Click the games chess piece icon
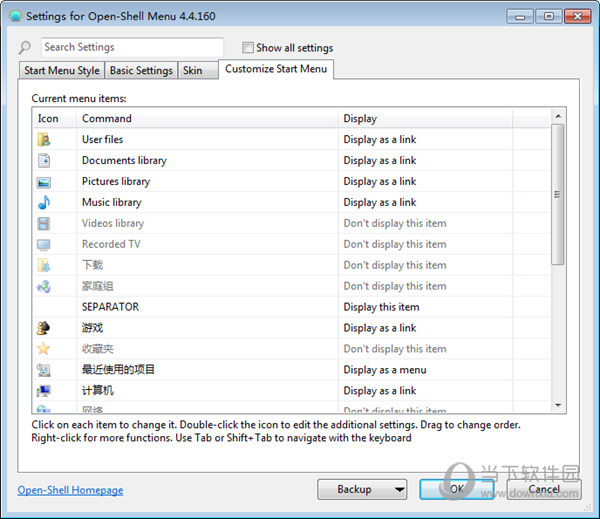 pos(44,328)
